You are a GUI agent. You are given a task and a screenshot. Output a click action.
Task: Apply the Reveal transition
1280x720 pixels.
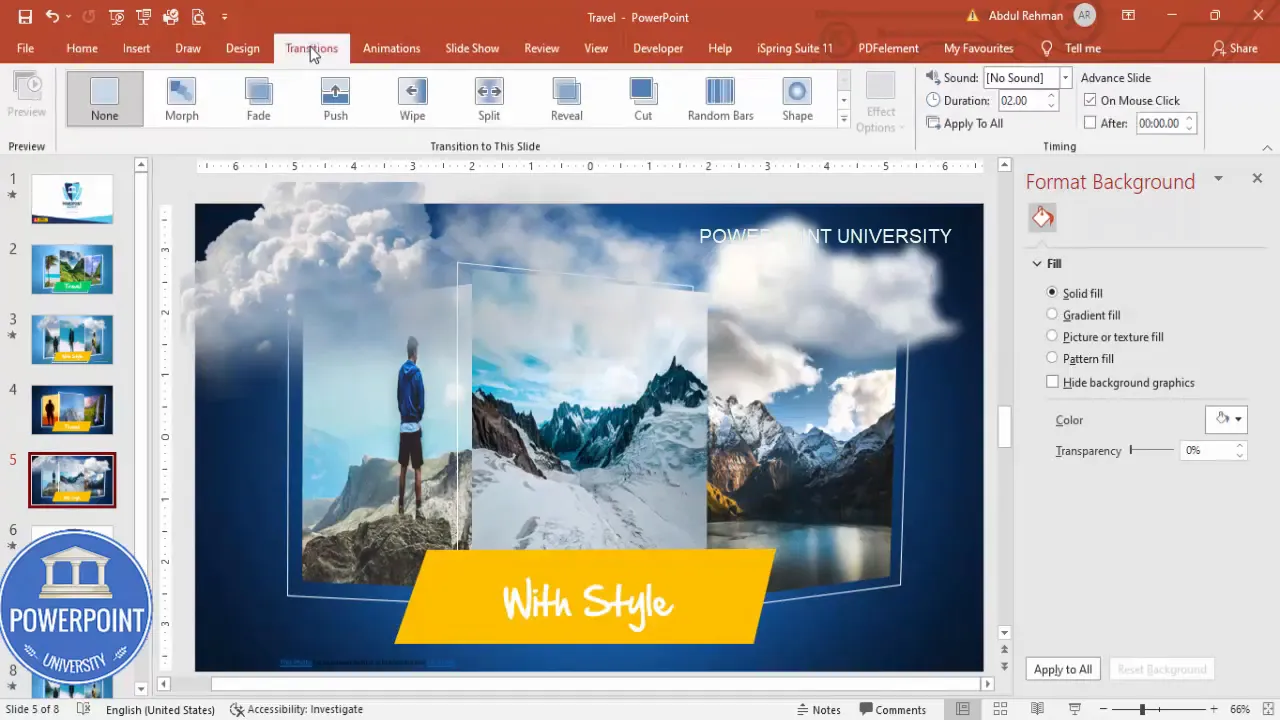click(566, 98)
